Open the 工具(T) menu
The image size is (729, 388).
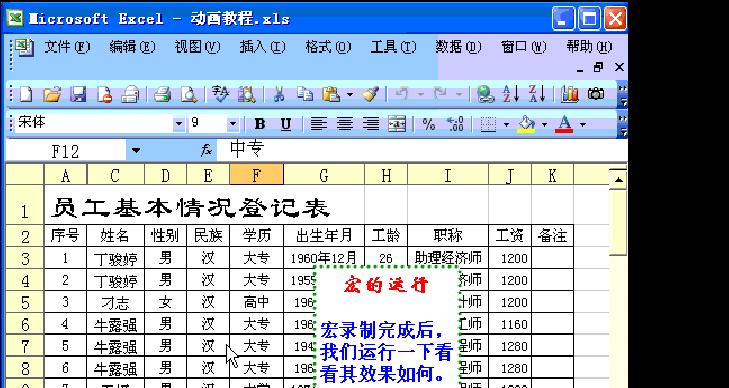pyautogui.click(x=393, y=47)
